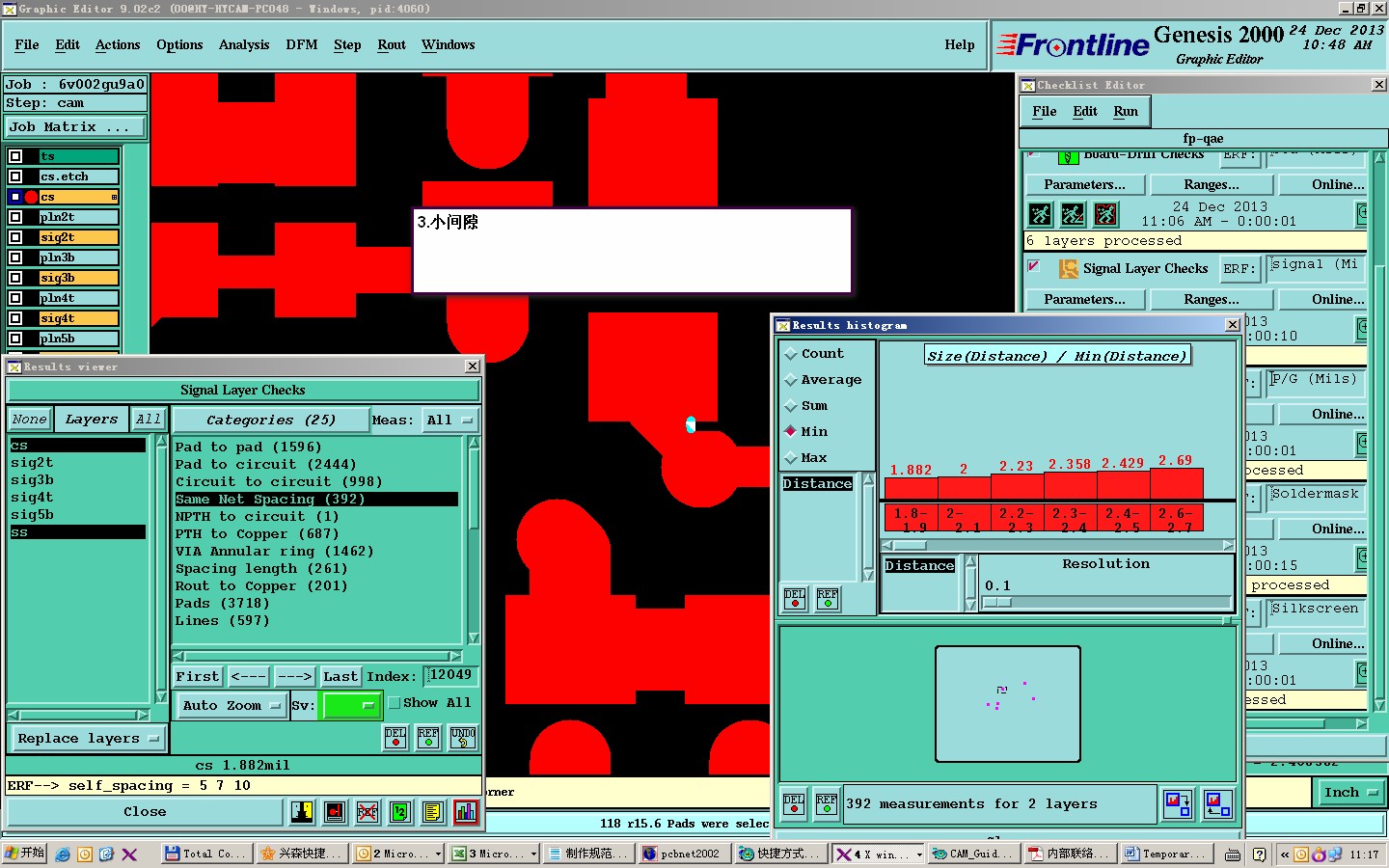Click yellow notes page icon in Results viewer

(x=433, y=812)
